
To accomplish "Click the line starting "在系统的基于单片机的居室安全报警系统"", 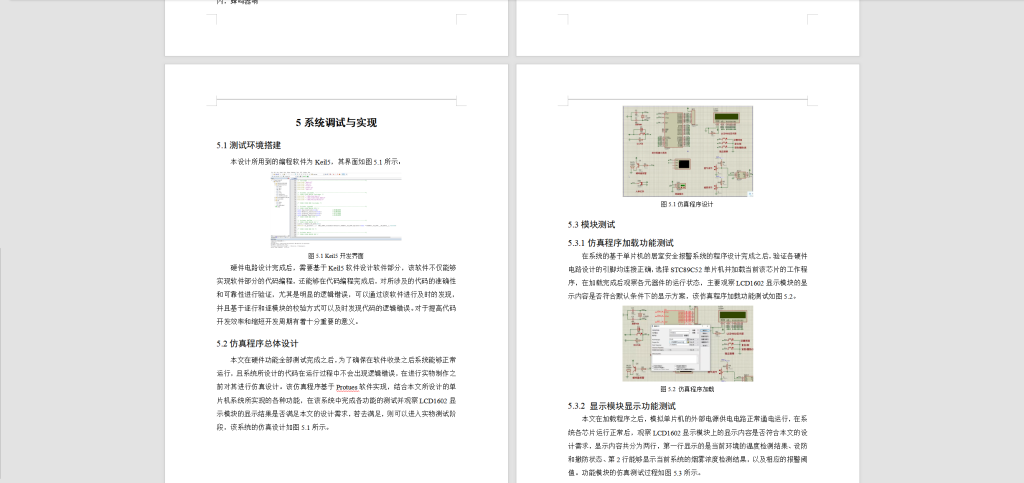I will point(694,256).
